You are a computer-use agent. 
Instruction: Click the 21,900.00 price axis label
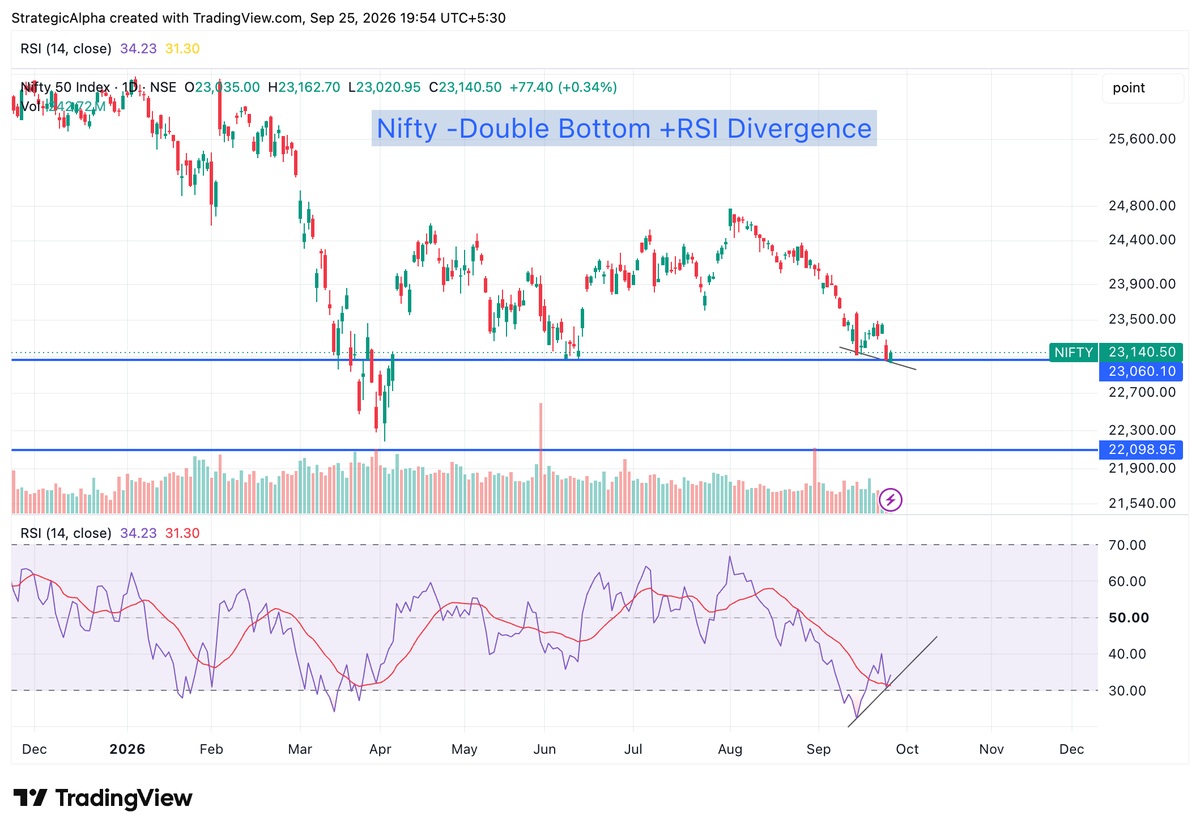pos(1141,467)
